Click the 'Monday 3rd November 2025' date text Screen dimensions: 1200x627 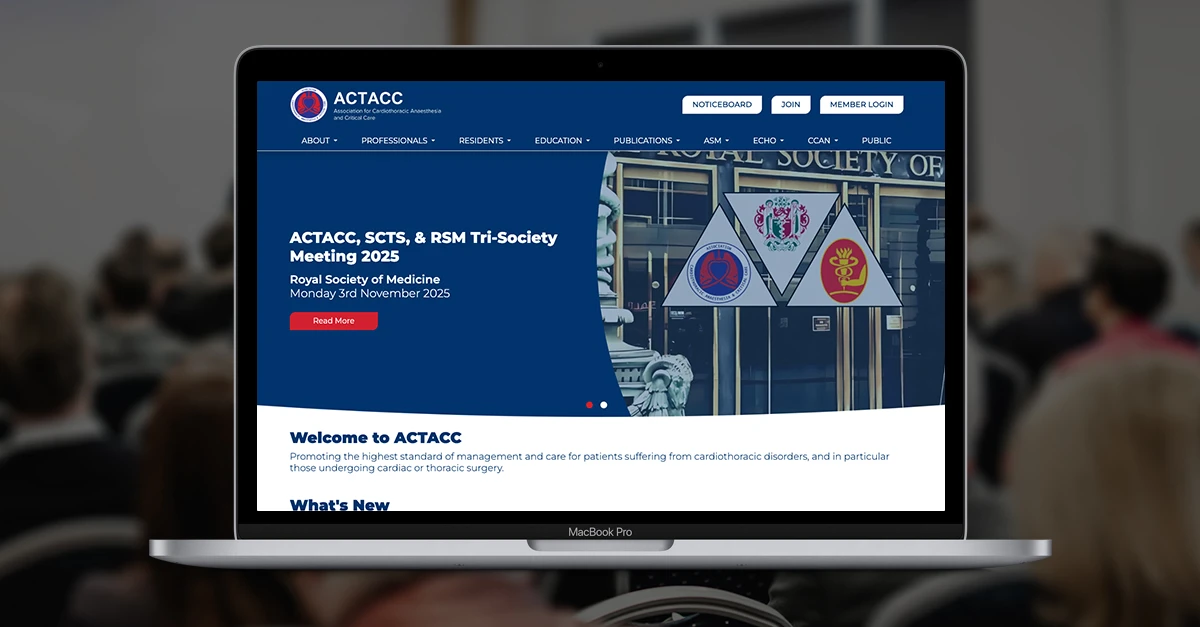tap(370, 294)
